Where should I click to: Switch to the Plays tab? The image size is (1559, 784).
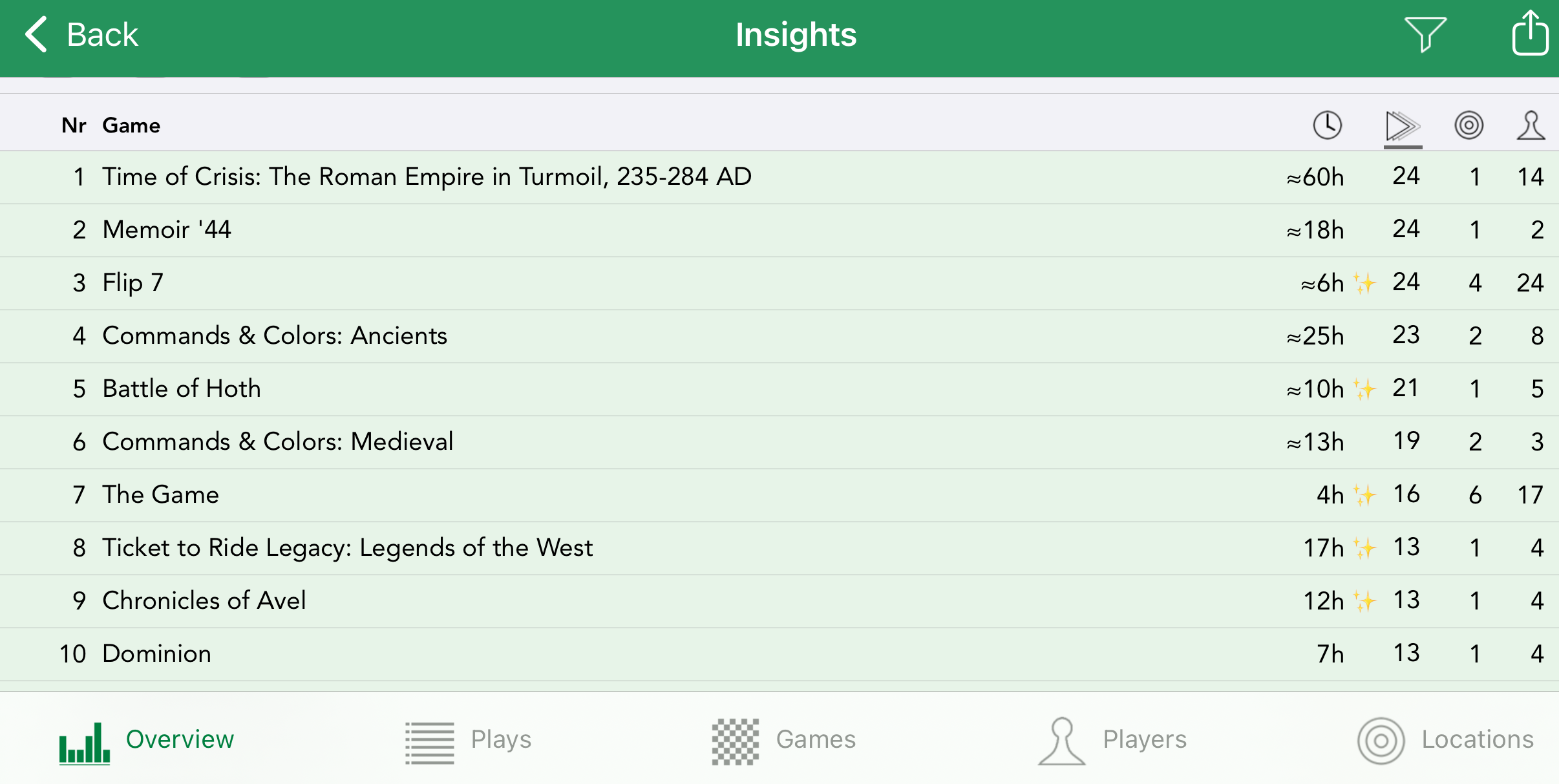[x=469, y=739]
